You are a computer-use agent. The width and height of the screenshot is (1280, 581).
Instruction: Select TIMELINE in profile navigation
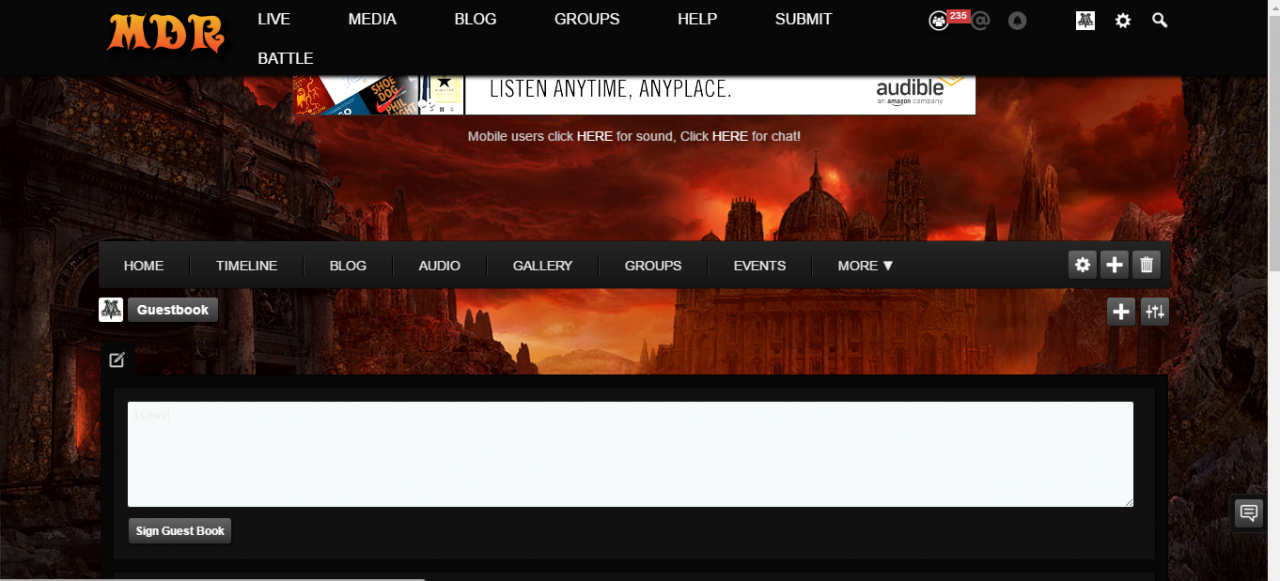247,266
